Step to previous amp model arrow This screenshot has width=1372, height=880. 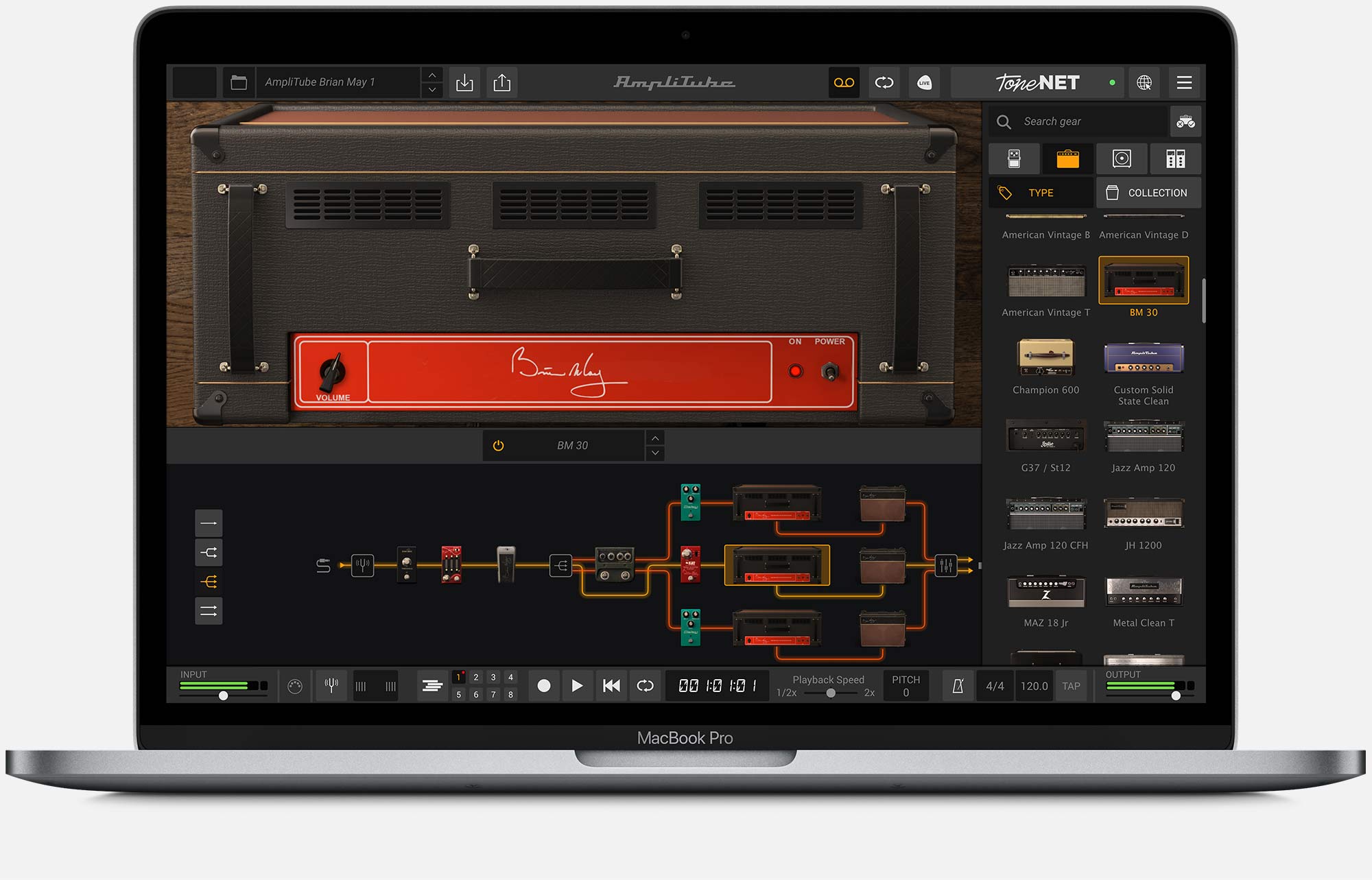click(x=655, y=438)
